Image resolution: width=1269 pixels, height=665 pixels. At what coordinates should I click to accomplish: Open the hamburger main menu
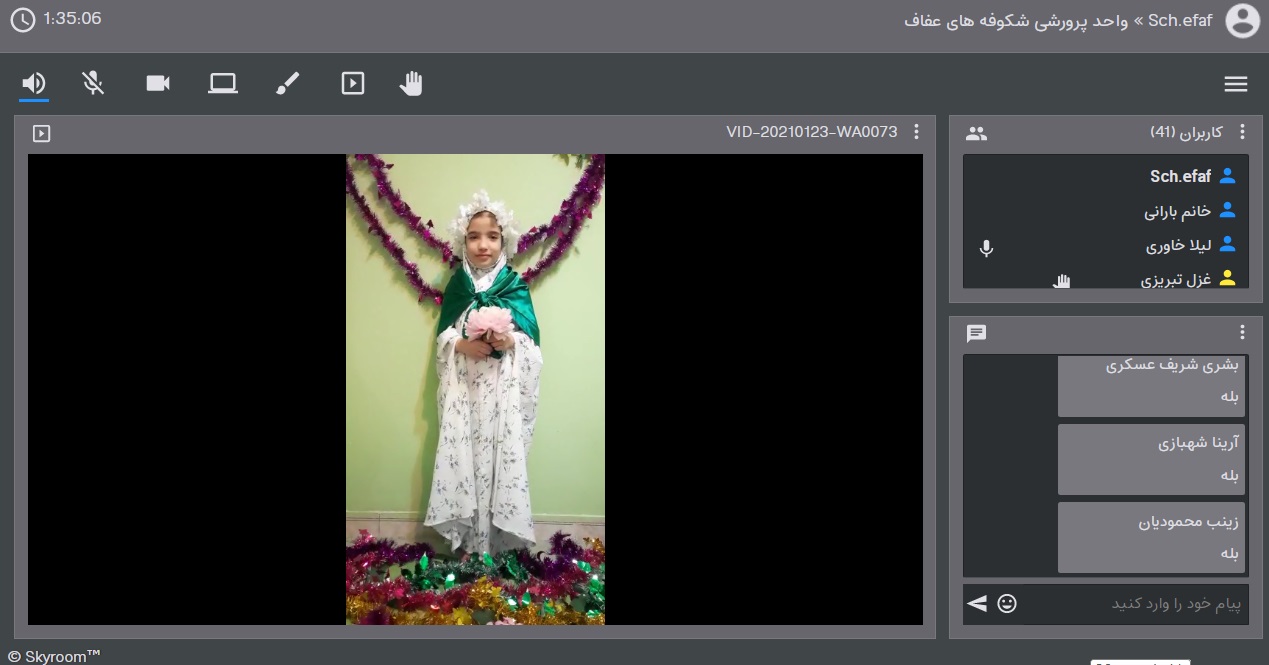point(1236,84)
